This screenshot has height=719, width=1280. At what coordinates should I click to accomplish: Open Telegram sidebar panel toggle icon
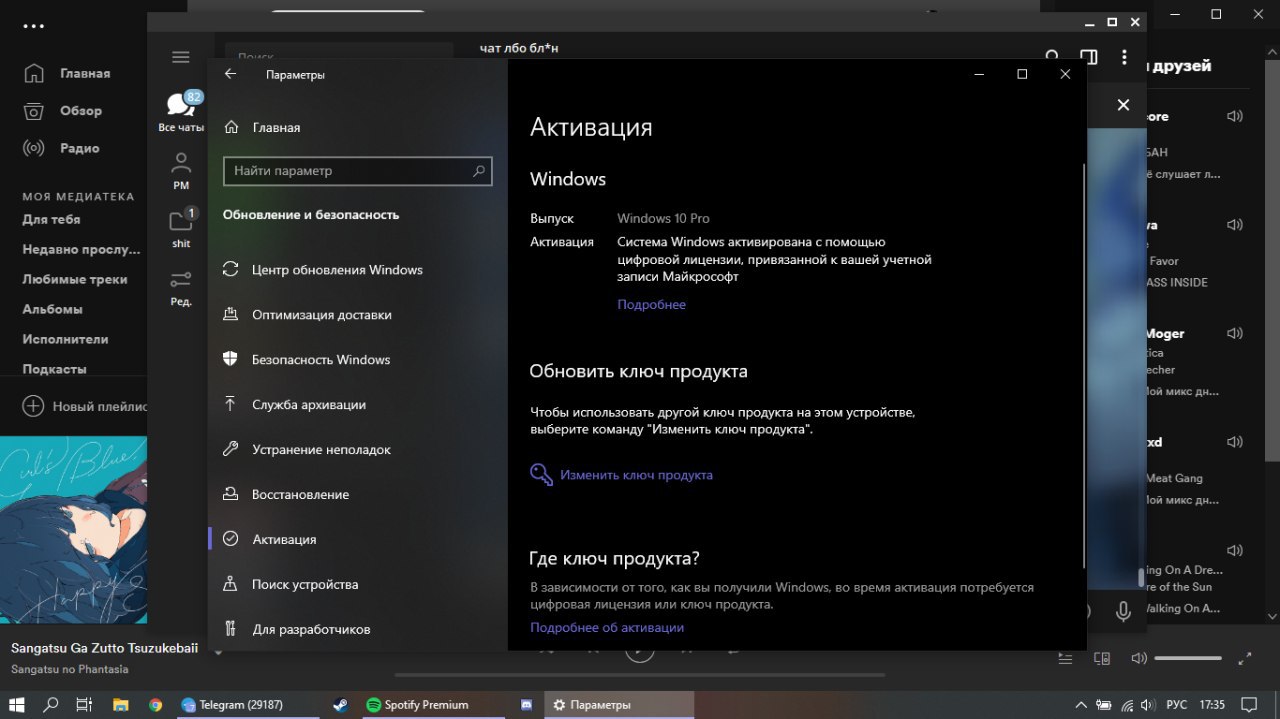1088,57
